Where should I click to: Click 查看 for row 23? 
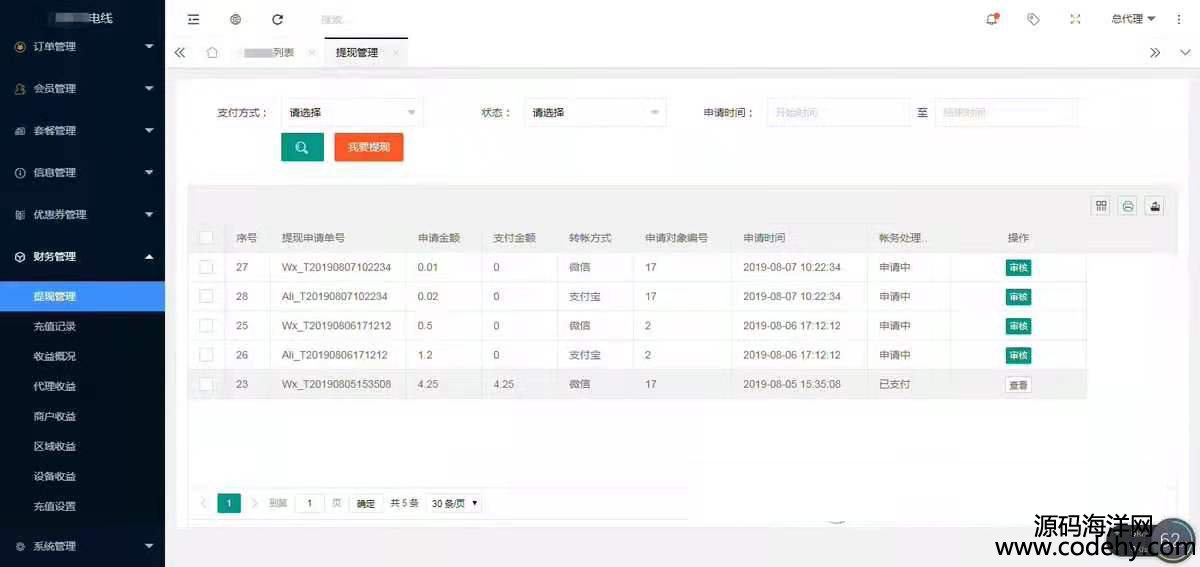[x=1018, y=385]
